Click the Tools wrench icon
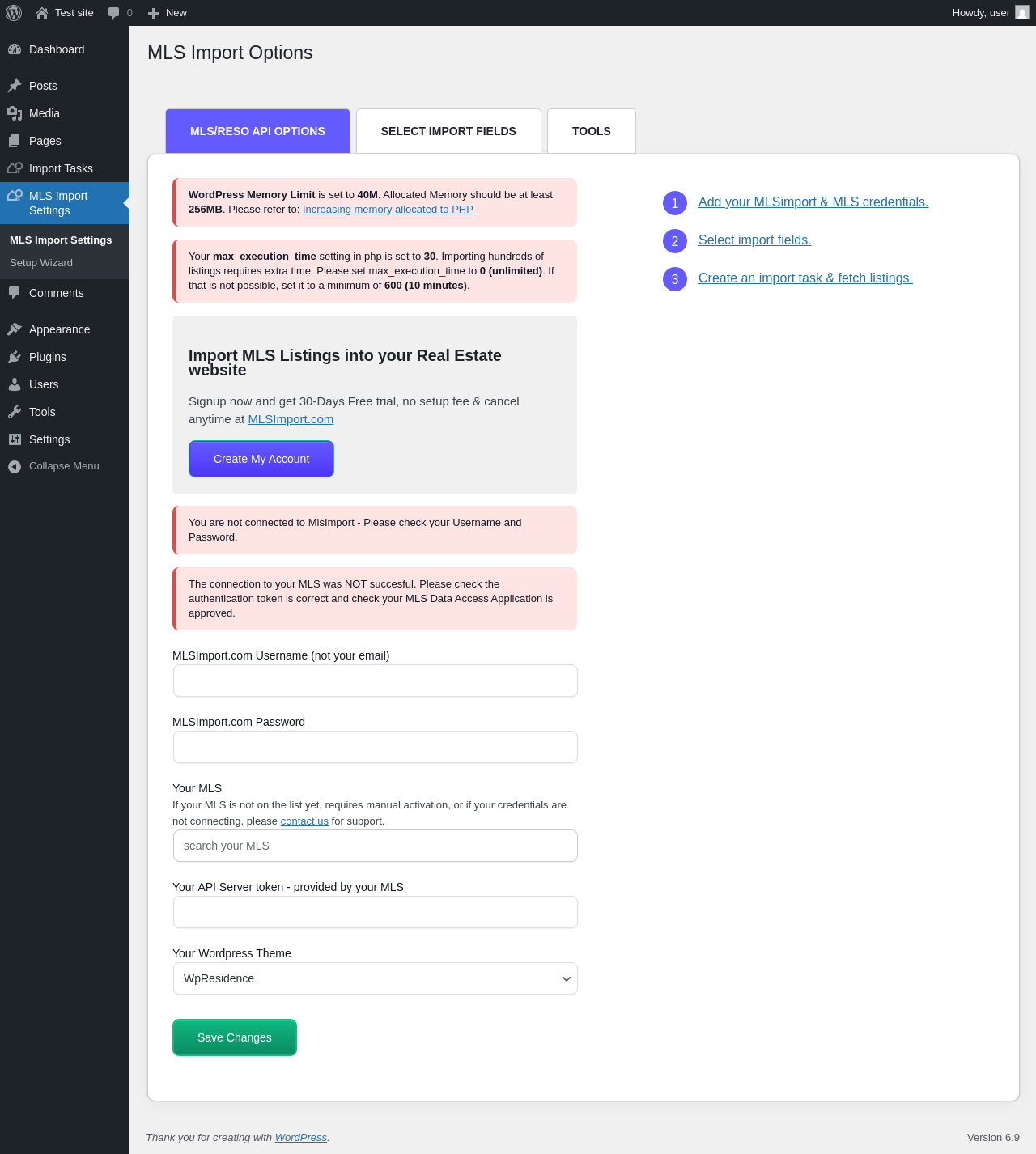The width and height of the screenshot is (1036, 1154). click(x=15, y=412)
